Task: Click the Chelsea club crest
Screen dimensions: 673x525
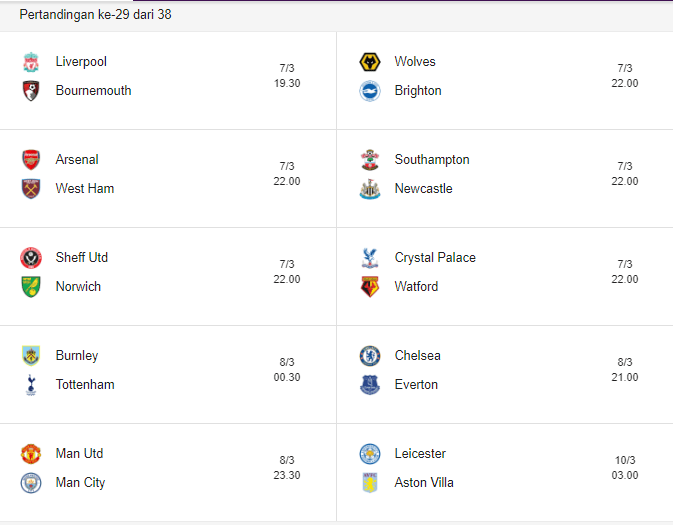Action: (x=370, y=356)
